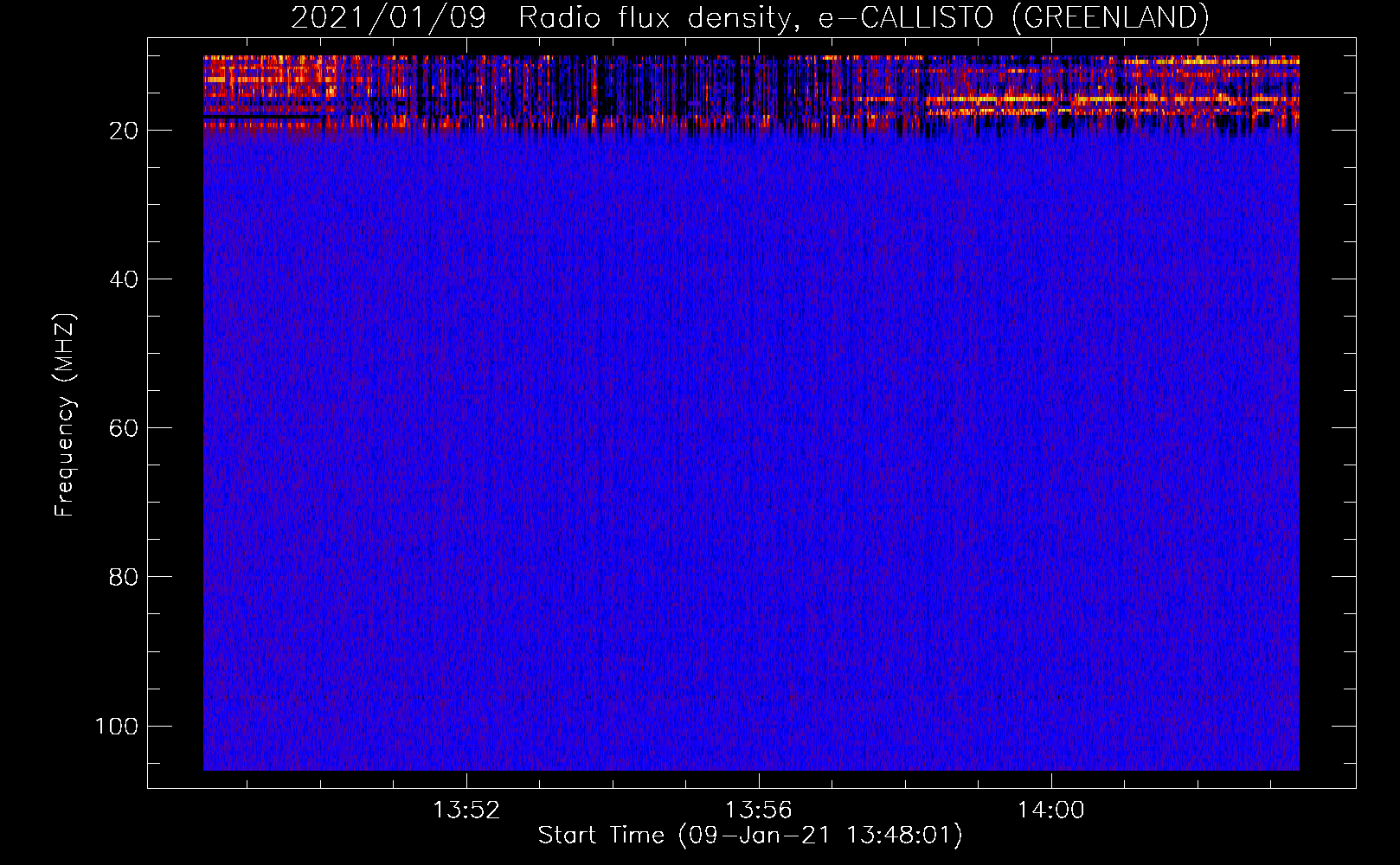Click the 14:00 time tick label

[x=1050, y=811]
